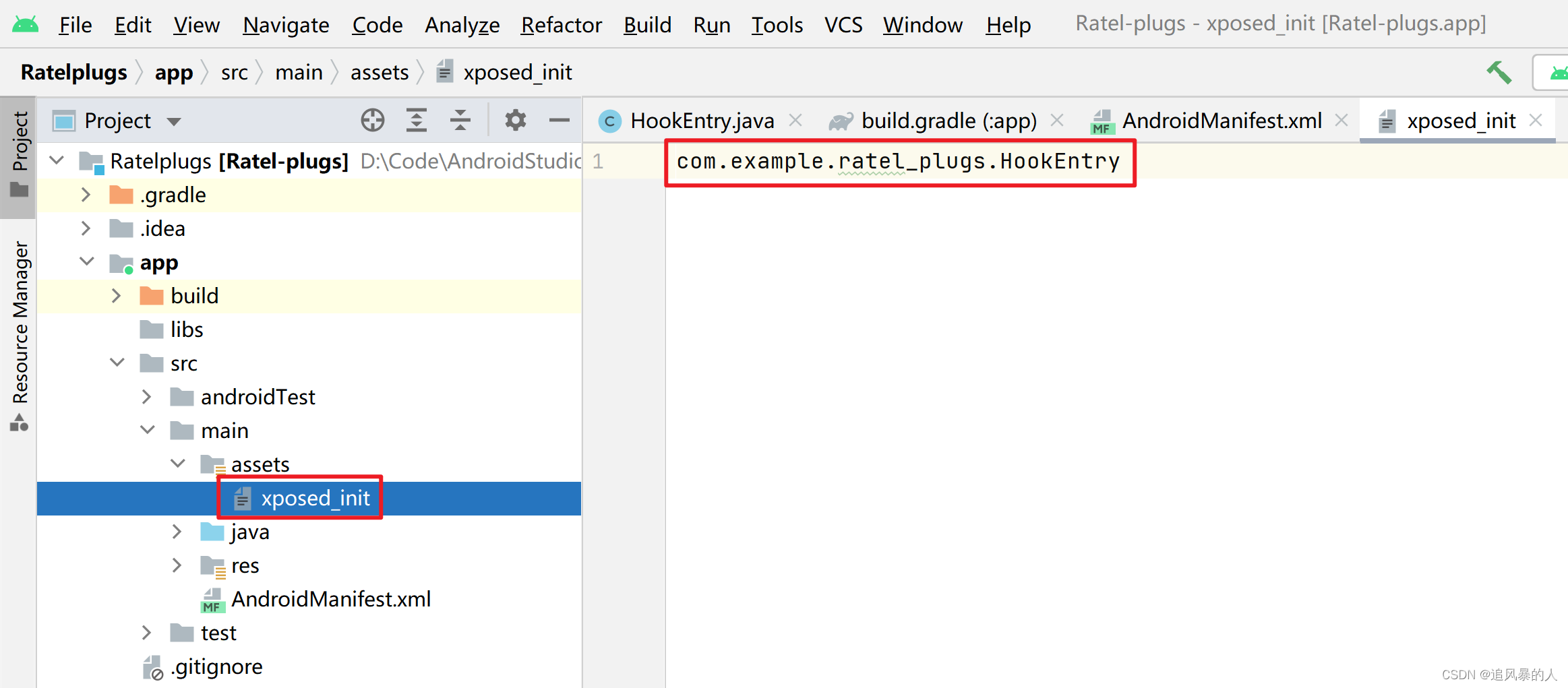Click app in the breadcrumb bar
This screenshot has width=1568, height=688.
(174, 72)
